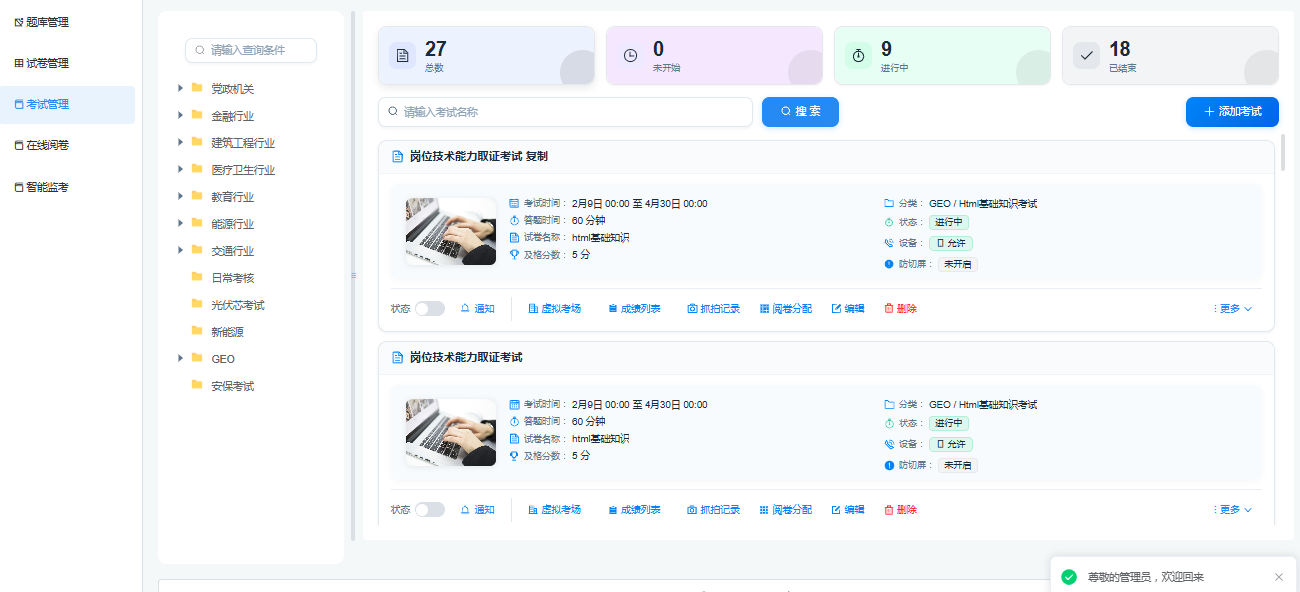The width and height of the screenshot is (1300, 592).
Task: Expand the 党政机关 folder
Action: [180, 88]
